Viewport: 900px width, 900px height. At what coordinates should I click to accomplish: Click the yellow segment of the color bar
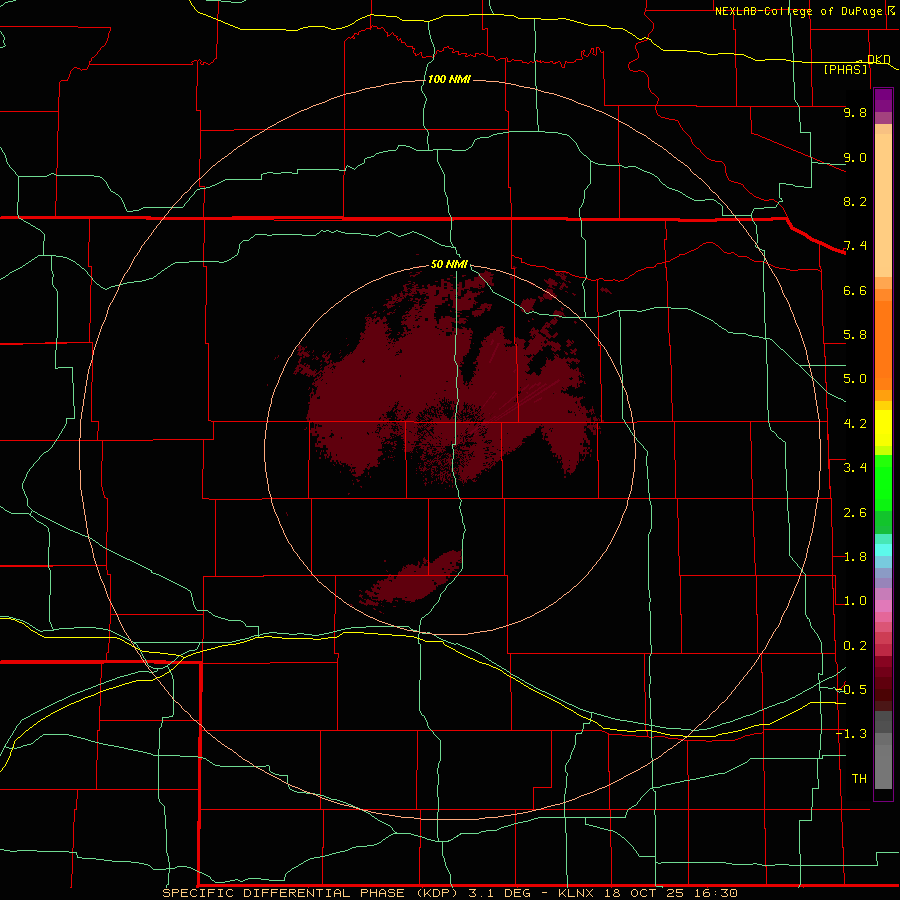[883, 428]
